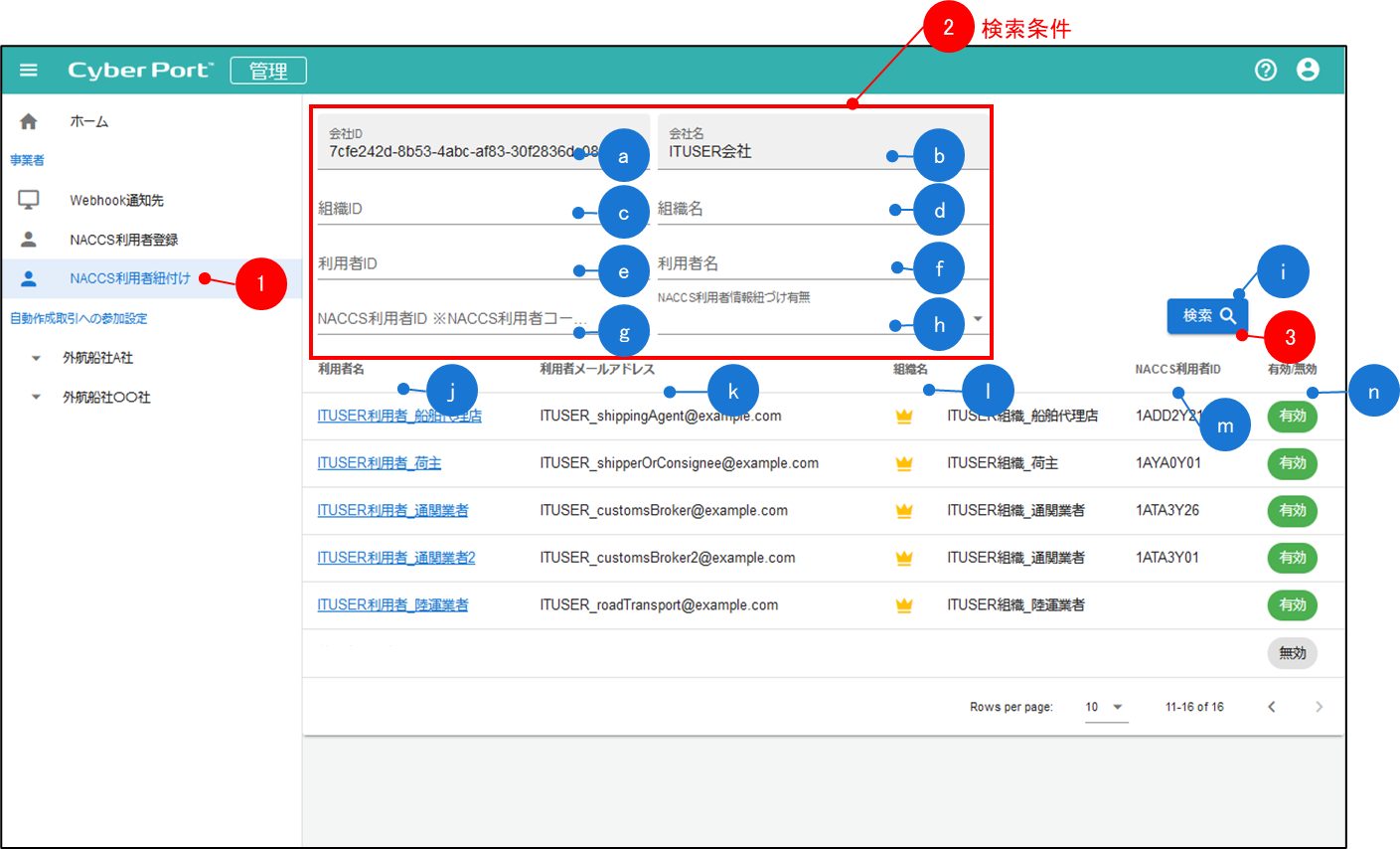Go to next page arrow

tap(1319, 707)
